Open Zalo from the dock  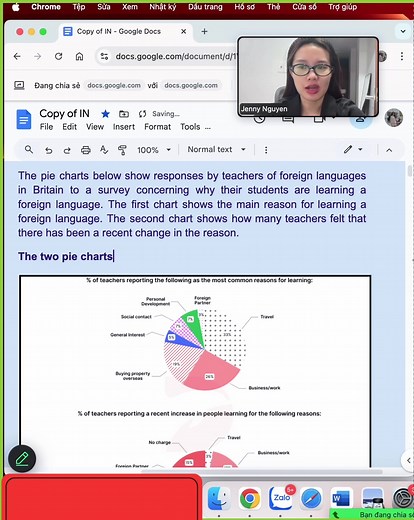(281, 498)
